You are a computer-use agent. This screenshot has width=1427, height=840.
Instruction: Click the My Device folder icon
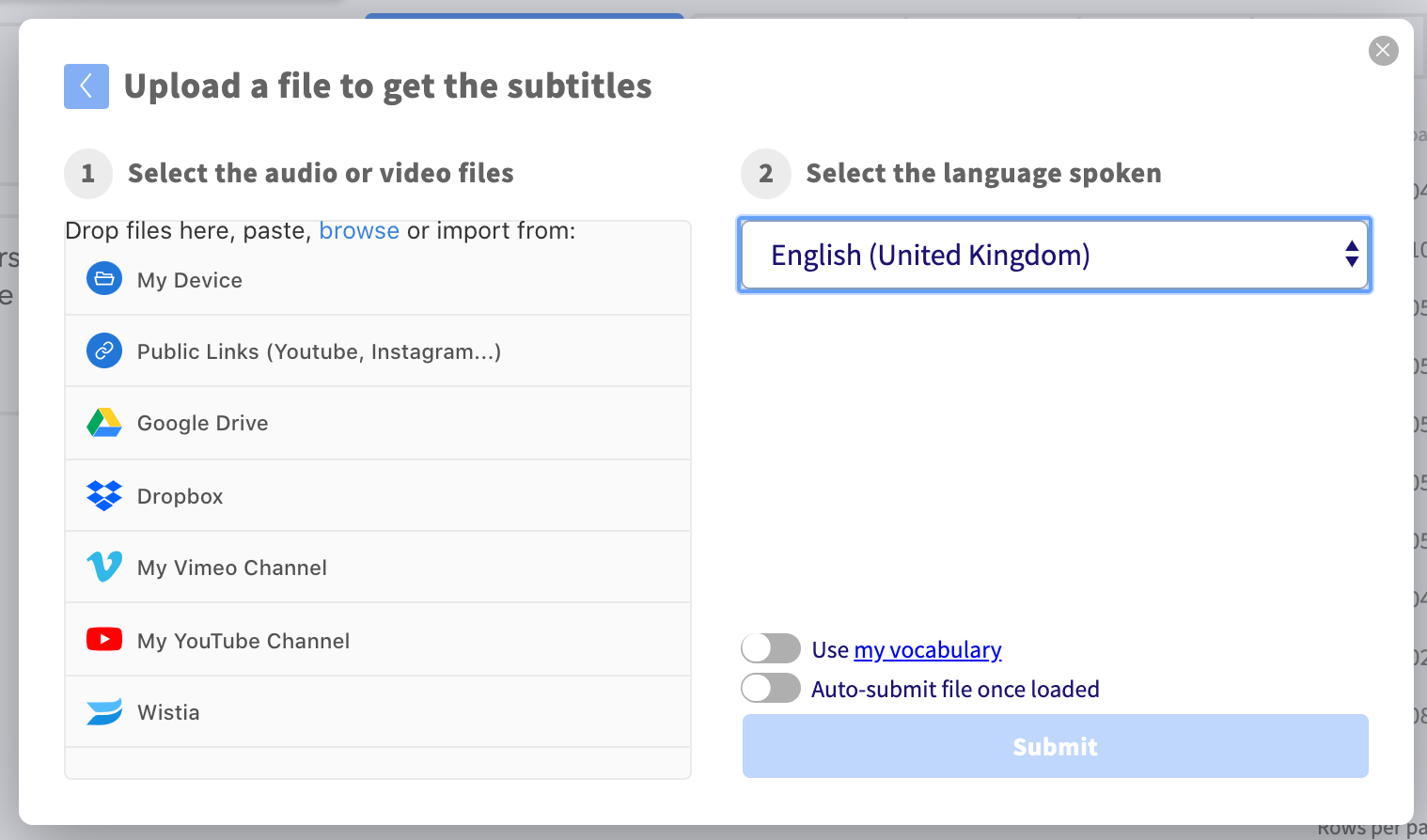[x=104, y=279]
